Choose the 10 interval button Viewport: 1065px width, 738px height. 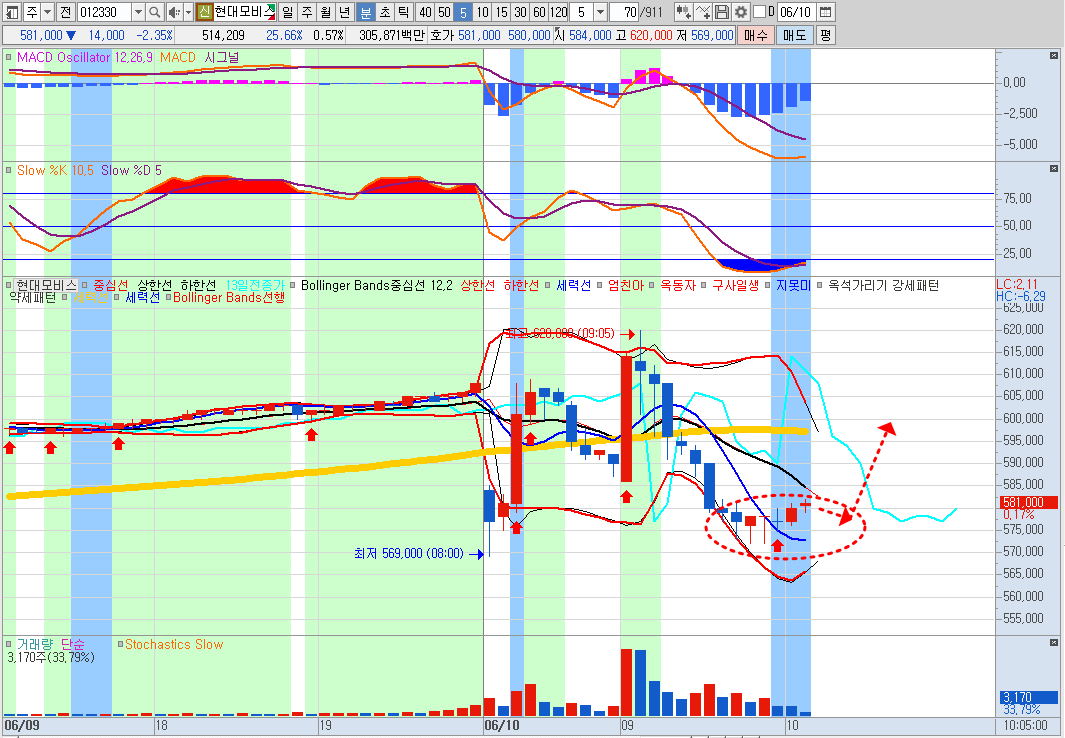click(x=482, y=12)
